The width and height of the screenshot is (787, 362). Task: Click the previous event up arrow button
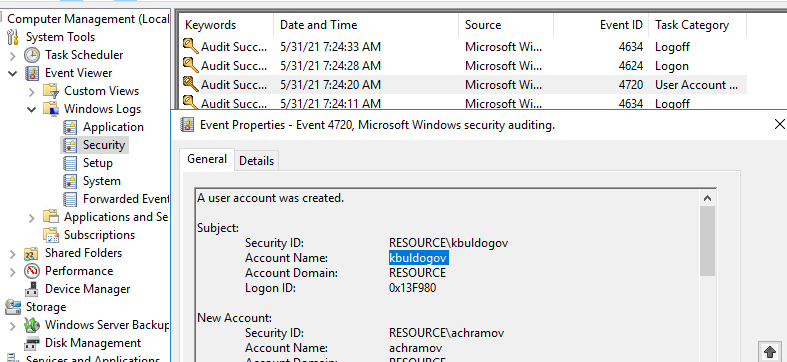tap(769, 351)
